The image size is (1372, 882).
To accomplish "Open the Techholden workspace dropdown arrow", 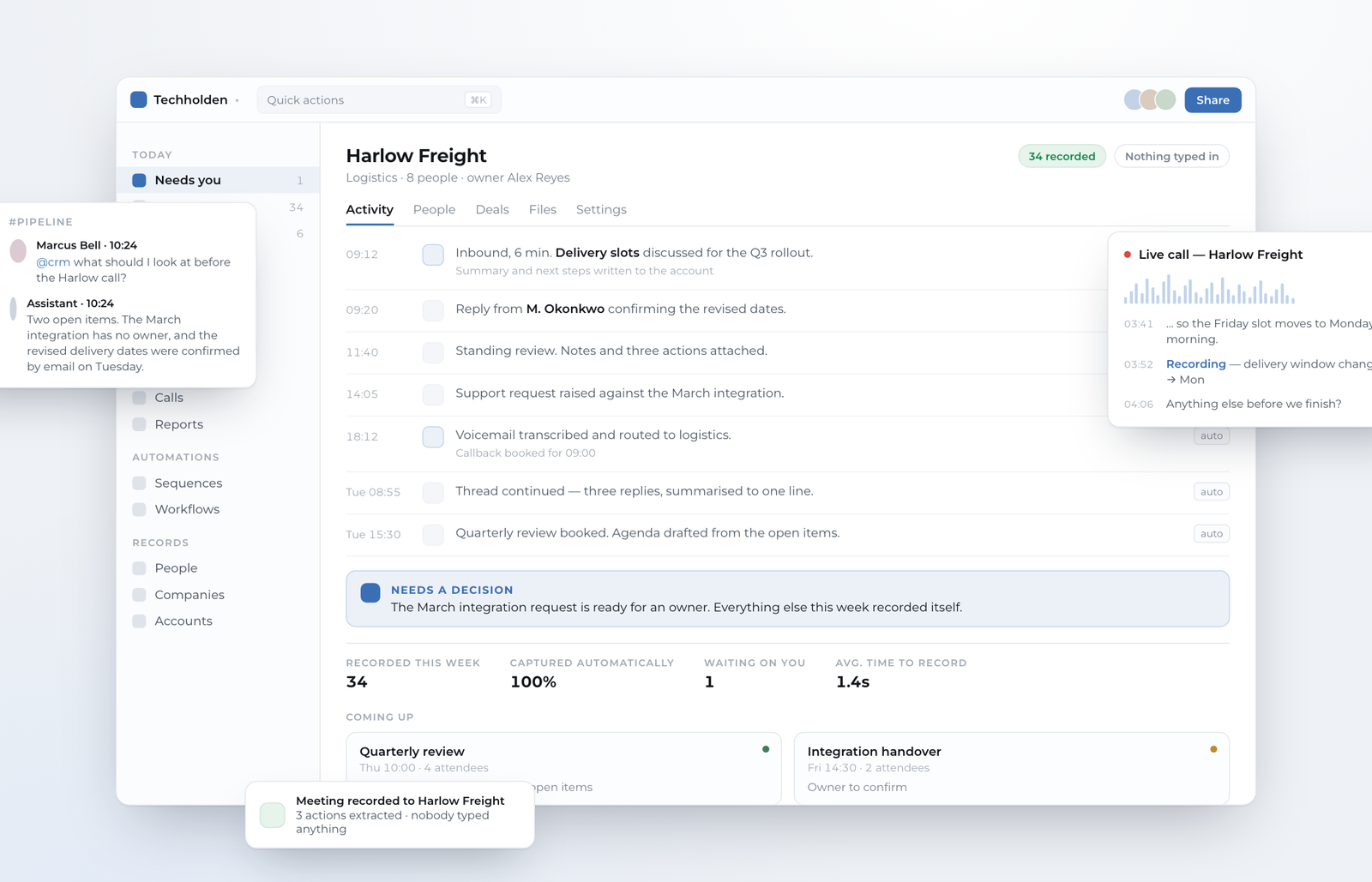I will [x=238, y=100].
